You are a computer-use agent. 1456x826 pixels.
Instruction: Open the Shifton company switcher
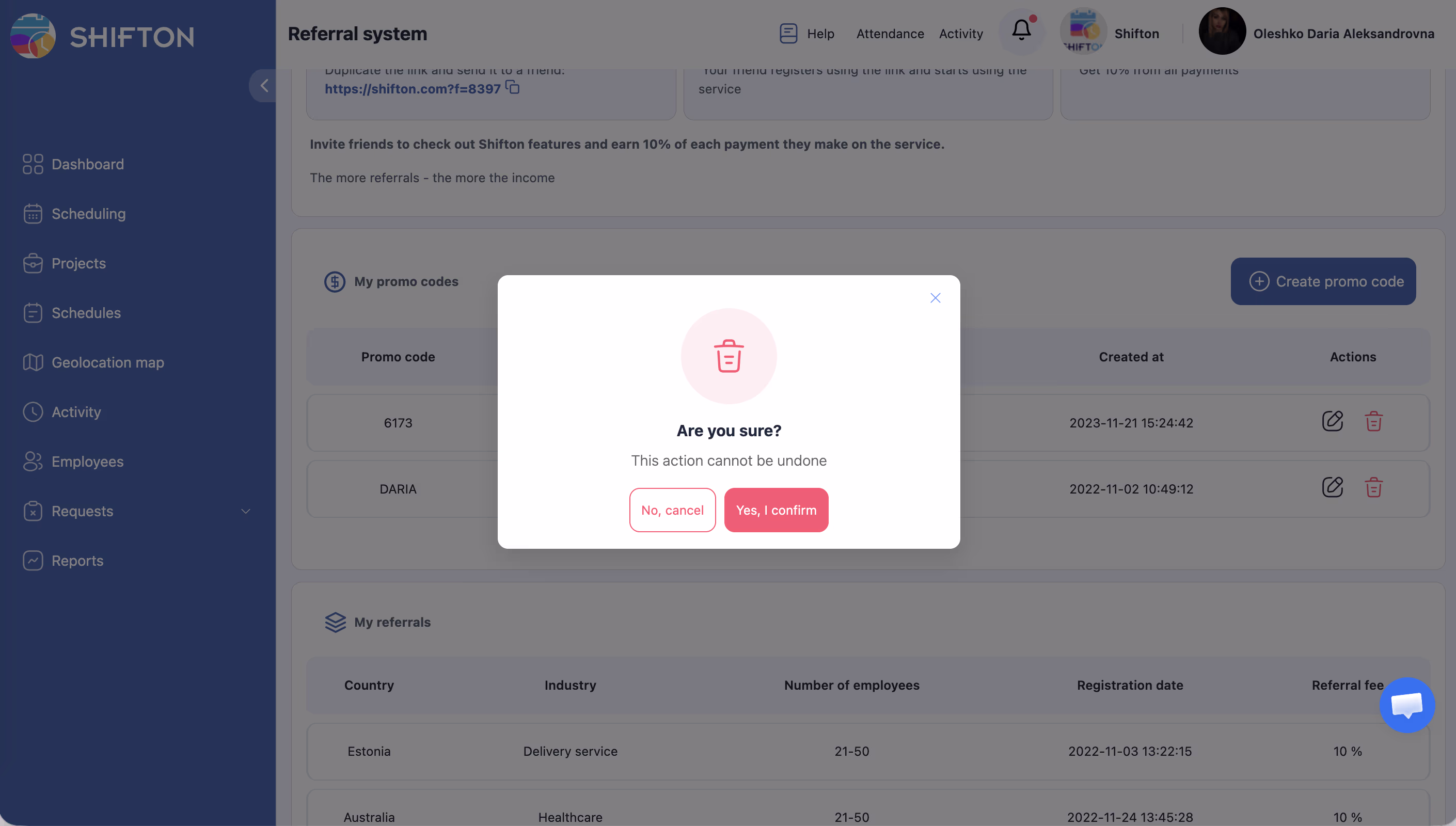(1111, 33)
